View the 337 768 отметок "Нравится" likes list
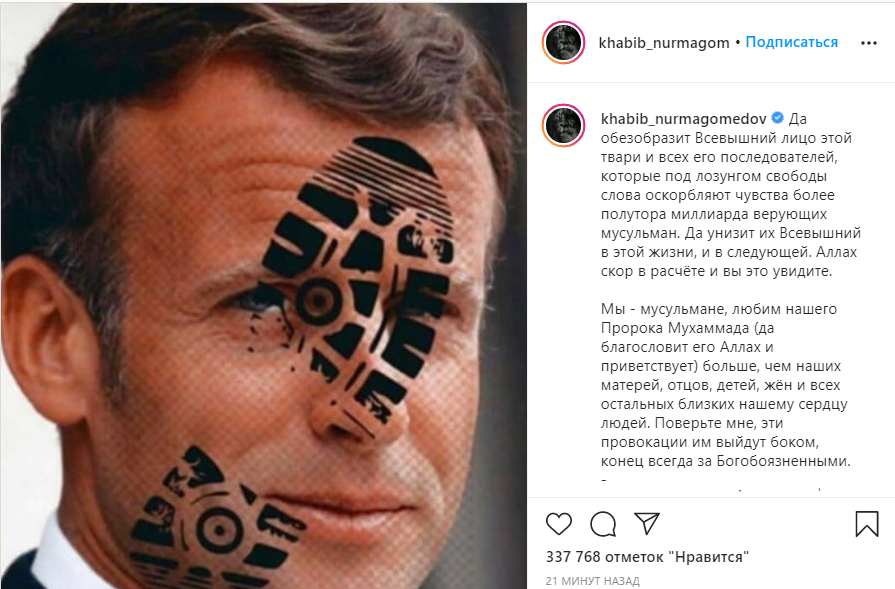 tap(647, 556)
